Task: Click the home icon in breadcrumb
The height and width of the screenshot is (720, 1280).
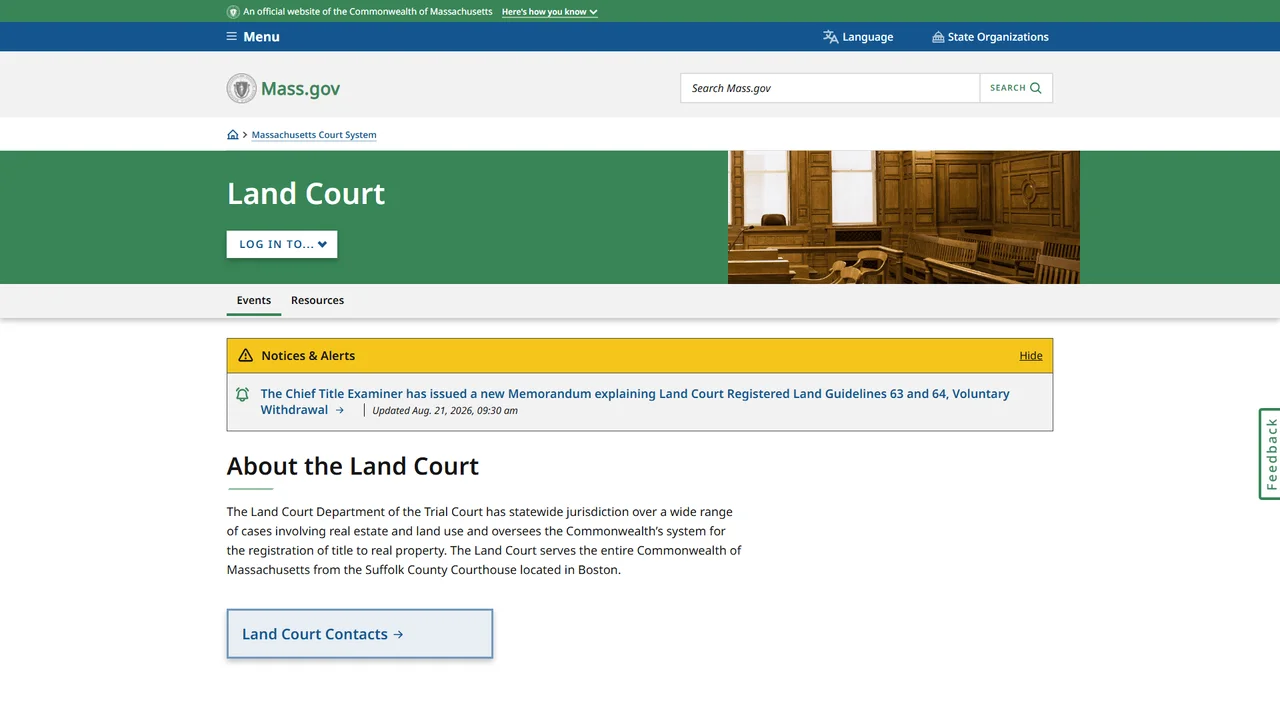Action: point(233,135)
